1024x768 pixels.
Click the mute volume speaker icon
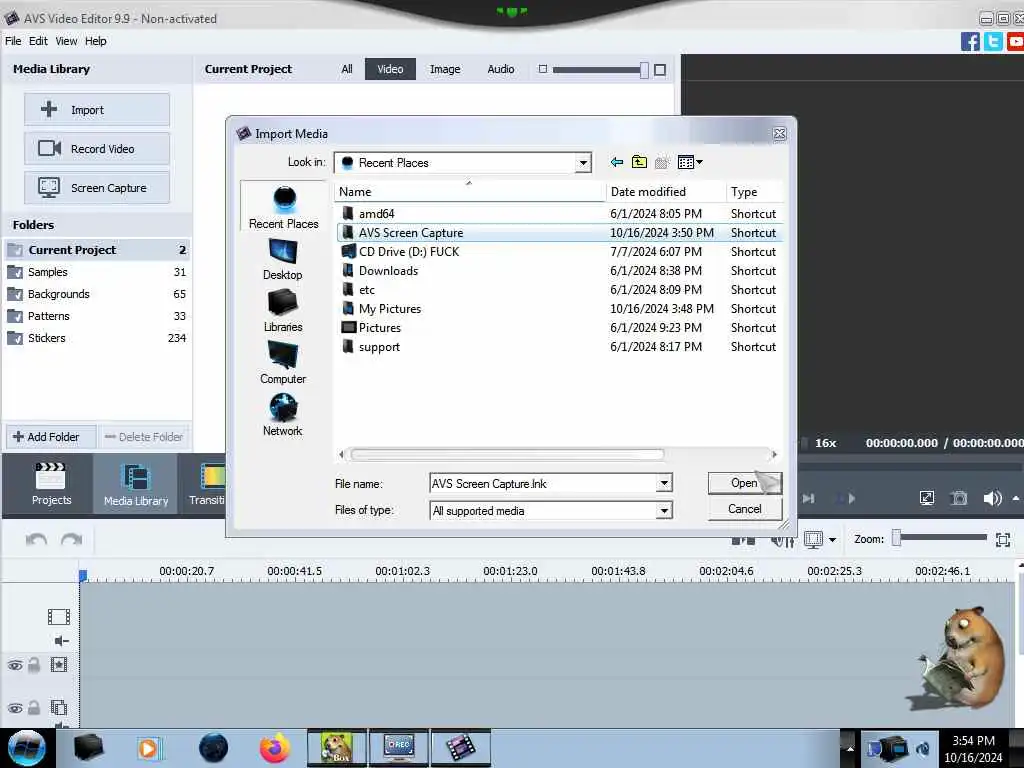click(x=992, y=498)
